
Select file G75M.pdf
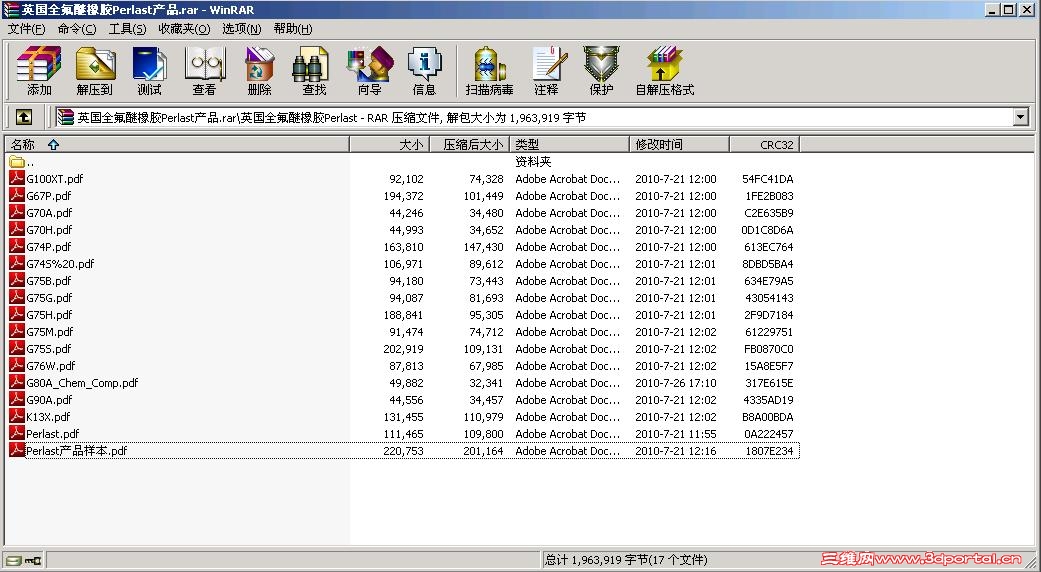(50, 332)
